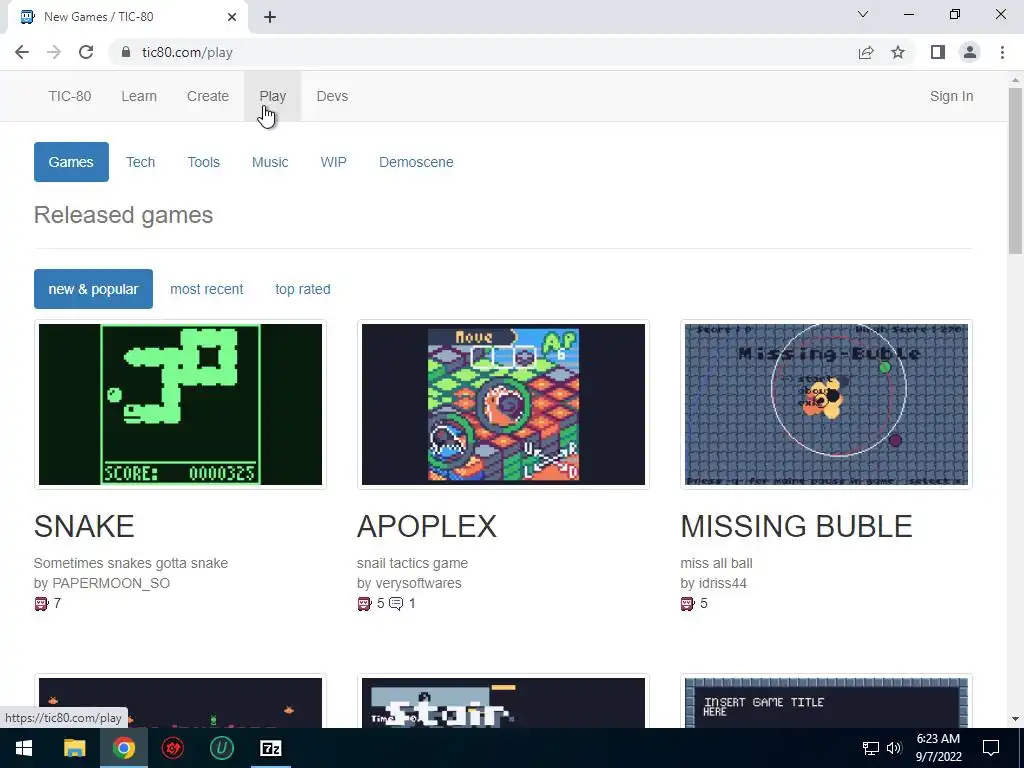The height and width of the screenshot is (768, 1024).
Task: Click the browser Back arrow
Action: (x=22, y=52)
